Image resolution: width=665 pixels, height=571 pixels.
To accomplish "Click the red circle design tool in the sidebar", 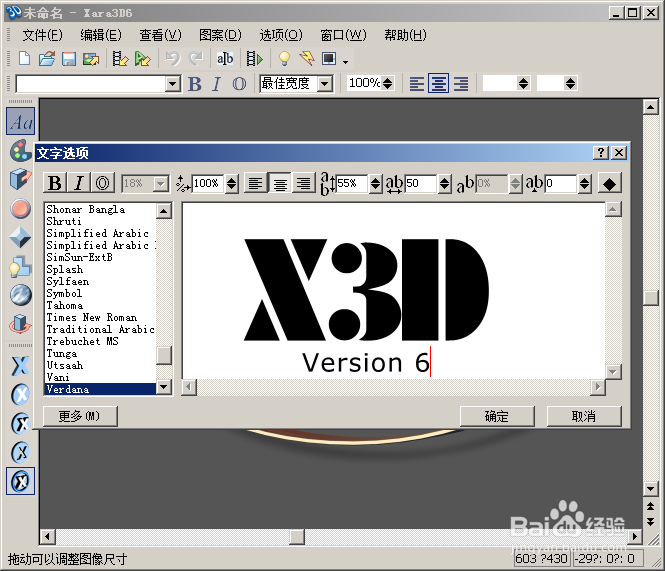I will [x=20, y=208].
